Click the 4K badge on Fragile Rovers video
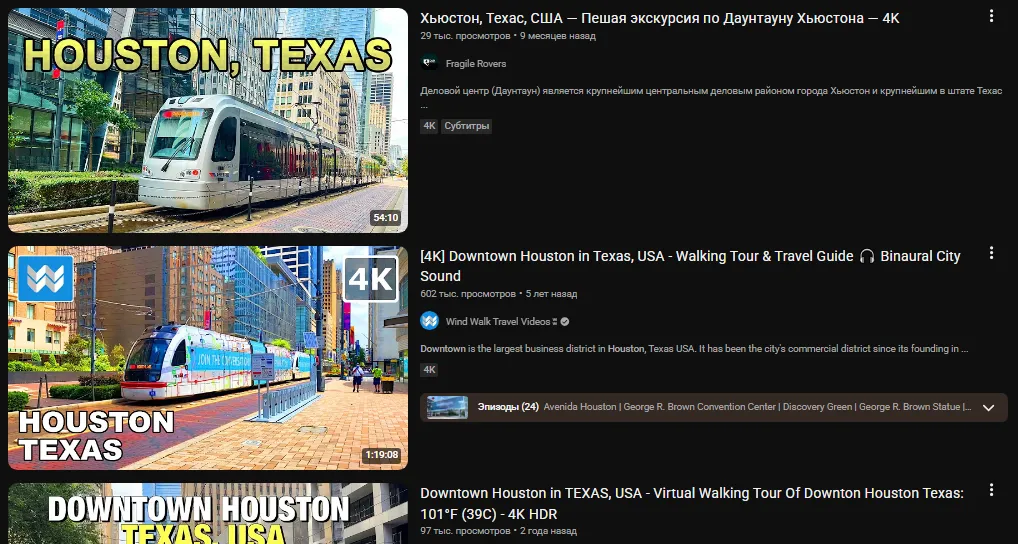1018x544 pixels. [x=429, y=126]
